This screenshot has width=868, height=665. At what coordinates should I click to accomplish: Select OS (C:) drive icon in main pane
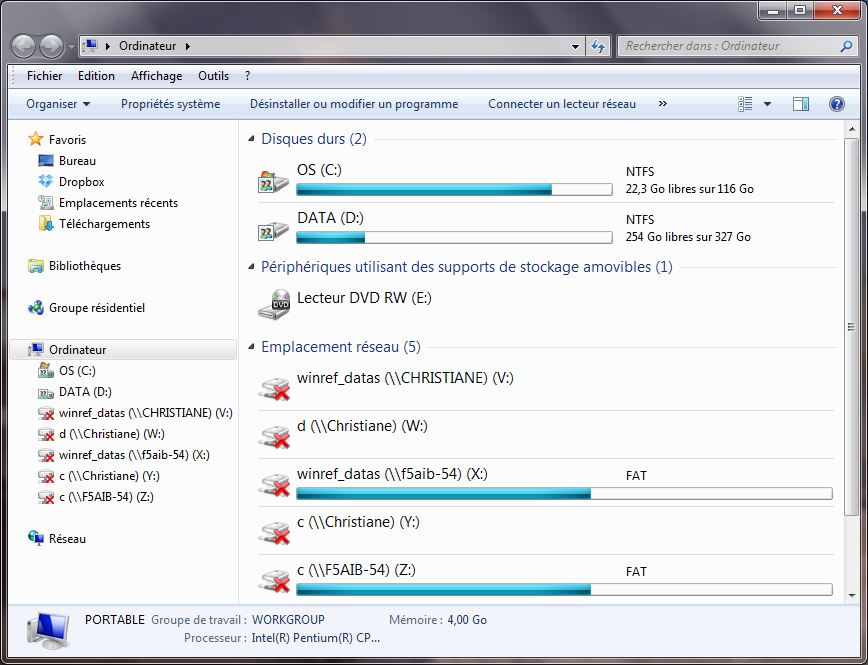tap(273, 182)
